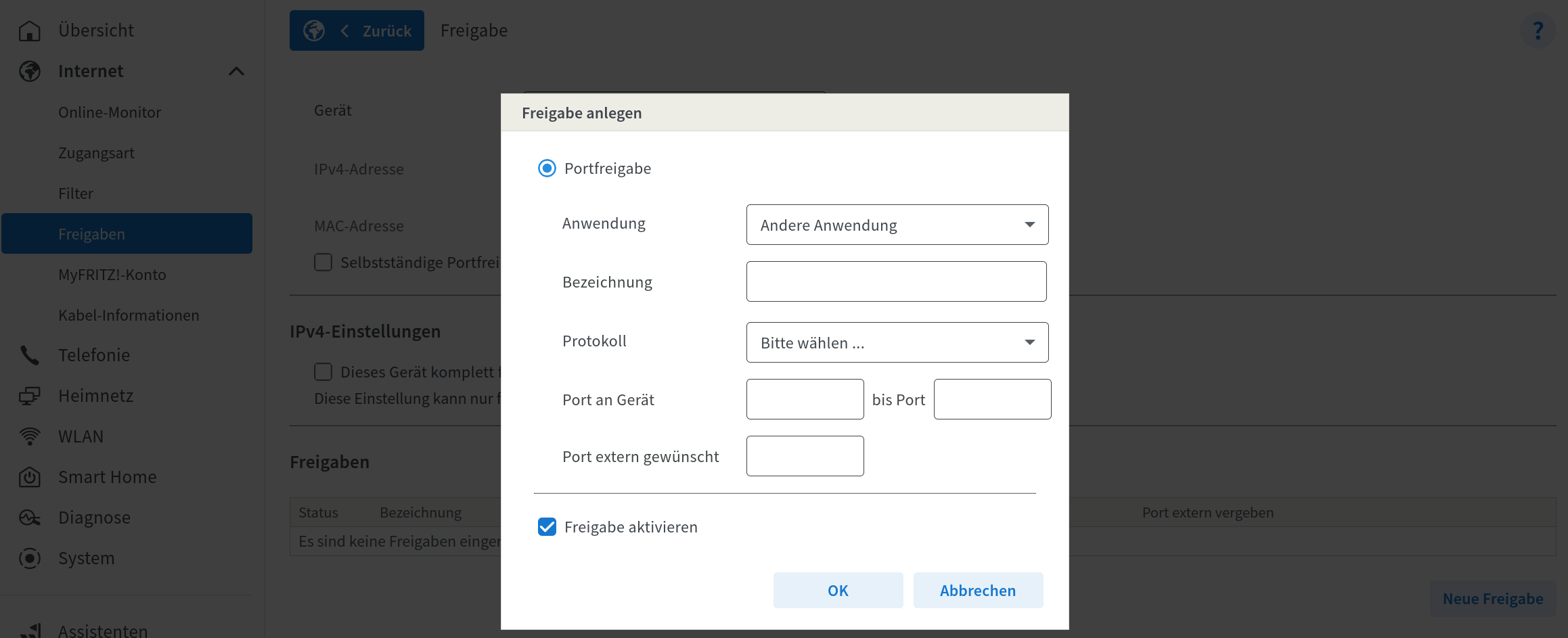Image resolution: width=1568 pixels, height=638 pixels.
Task: Collapse the Internet menu section
Action: [236, 71]
